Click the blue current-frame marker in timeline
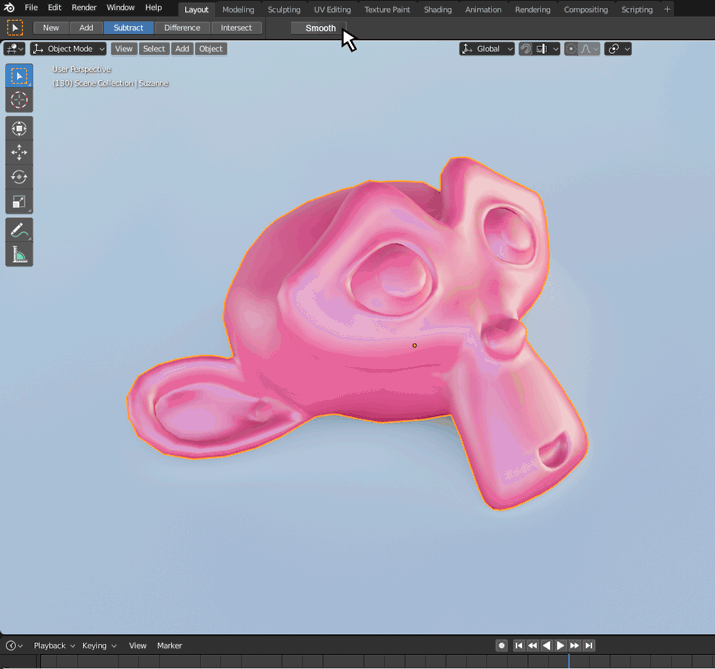715x669 pixels. click(569, 661)
